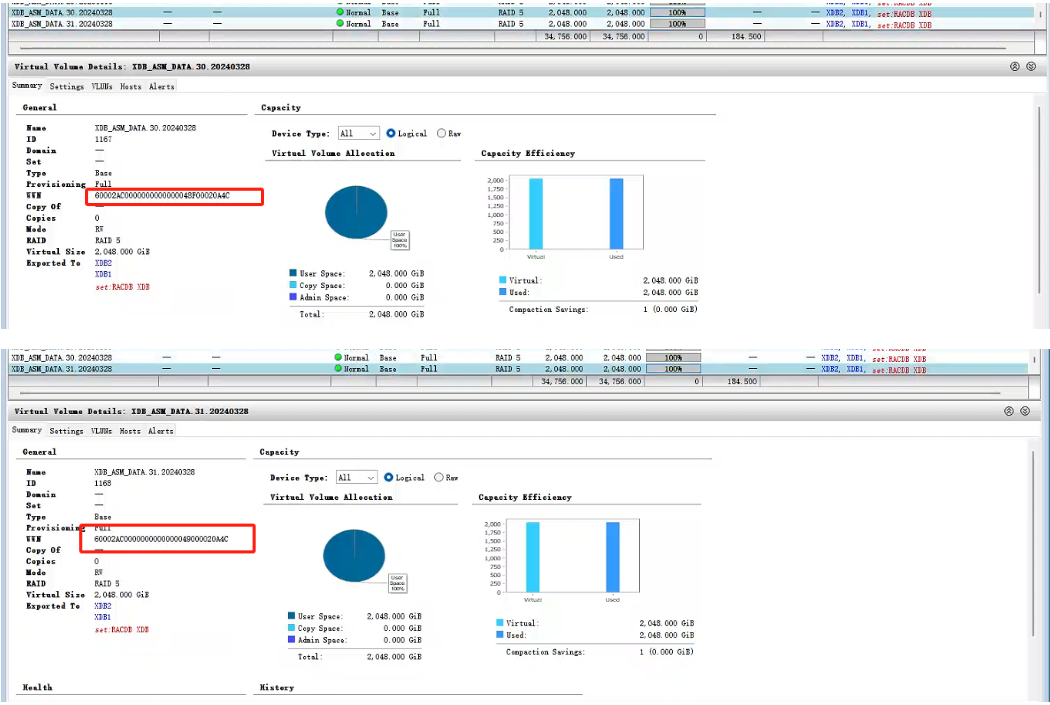Click the 100% progress bar in the highlighted DATA.30 row

coord(677,12)
